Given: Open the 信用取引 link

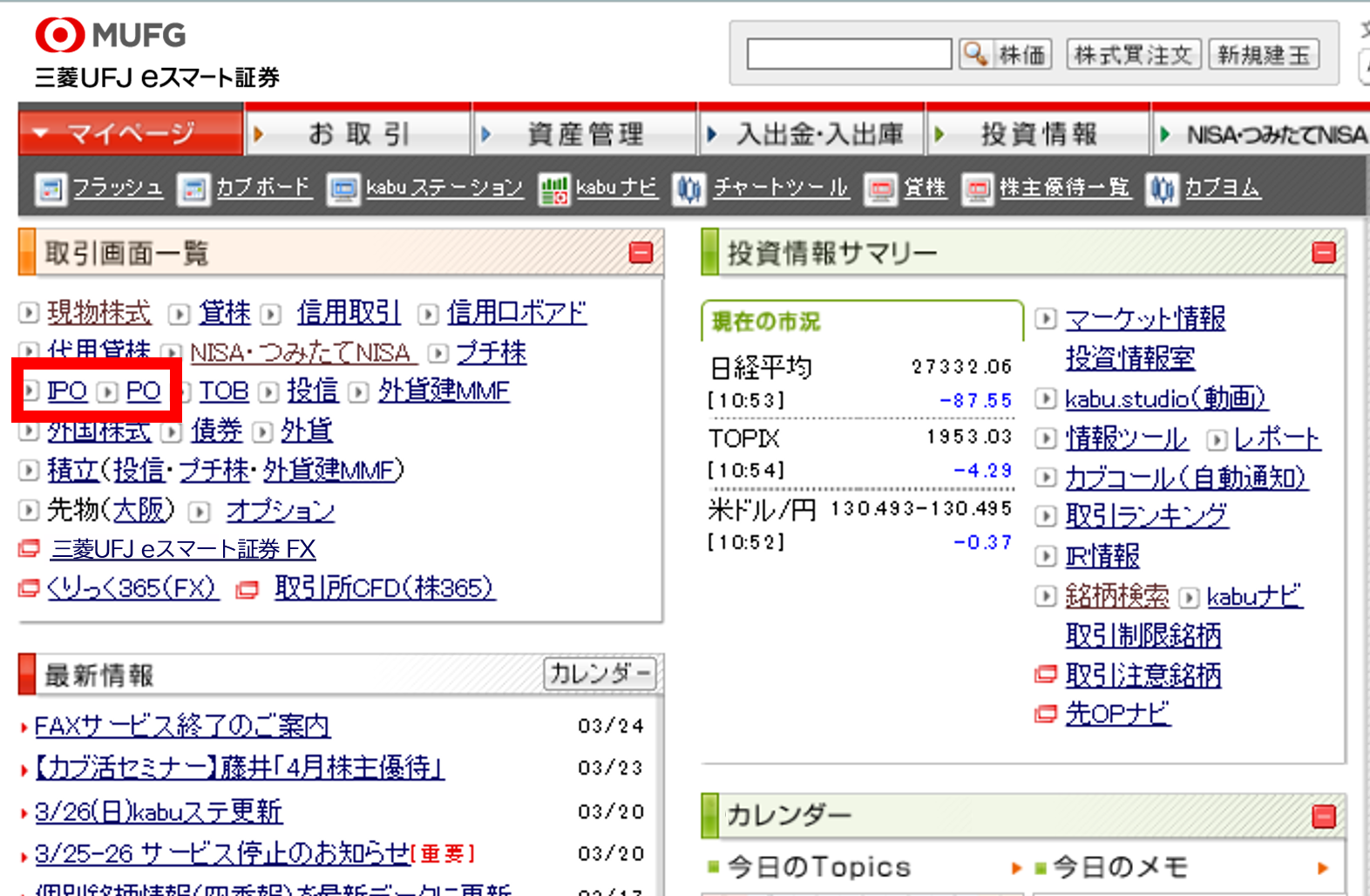Looking at the screenshot, I should click(349, 312).
